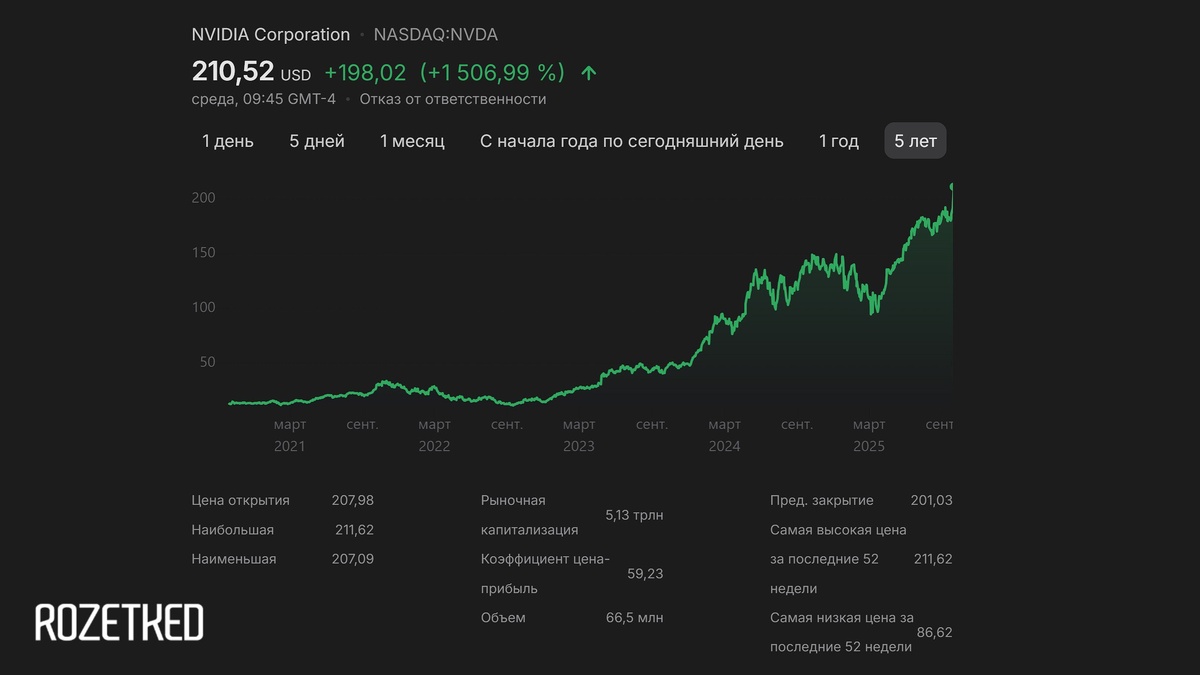The width and height of the screenshot is (1200, 675).
Task: Click the 50 y-axis label
Action: pyautogui.click(x=207, y=362)
